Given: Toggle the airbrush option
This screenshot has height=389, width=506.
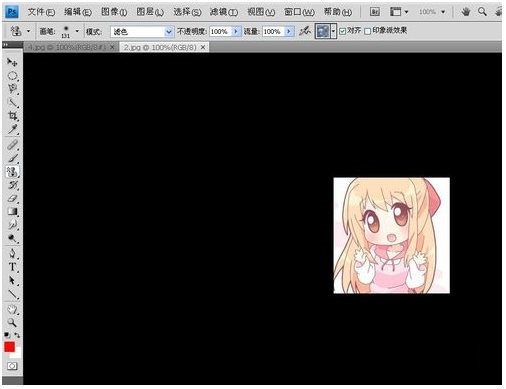Looking at the screenshot, I should 304,31.
